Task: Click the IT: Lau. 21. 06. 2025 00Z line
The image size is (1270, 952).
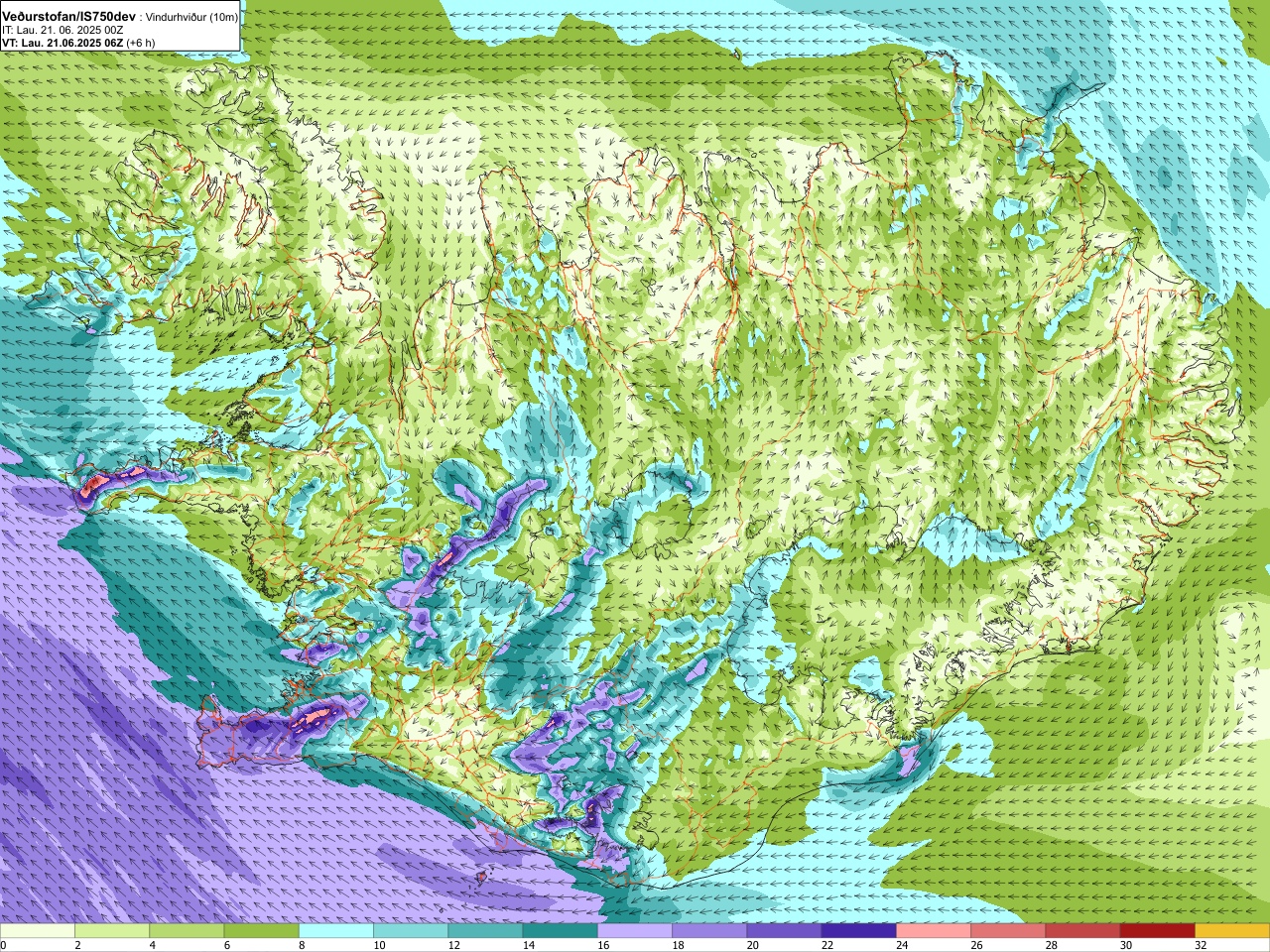Action: (63, 30)
